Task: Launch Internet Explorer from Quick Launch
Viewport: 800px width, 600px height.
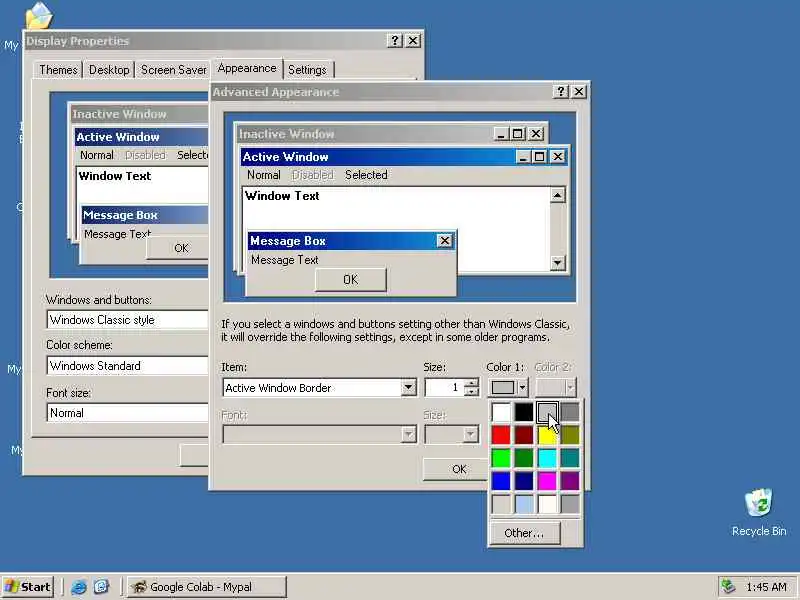Action: [x=79, y=587]
